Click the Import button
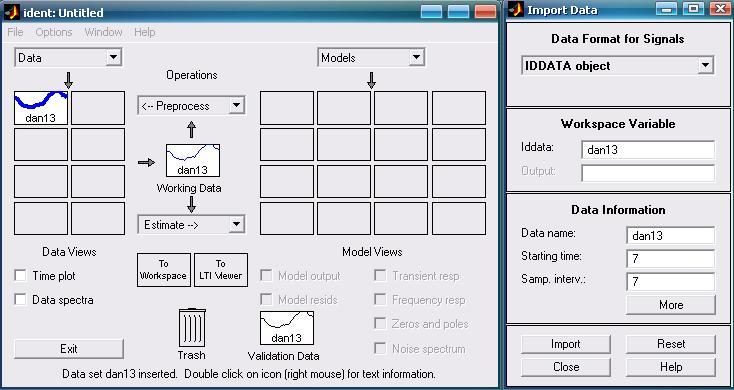The width and height of the screenshot is (734, 390). (x=565, y=344)
